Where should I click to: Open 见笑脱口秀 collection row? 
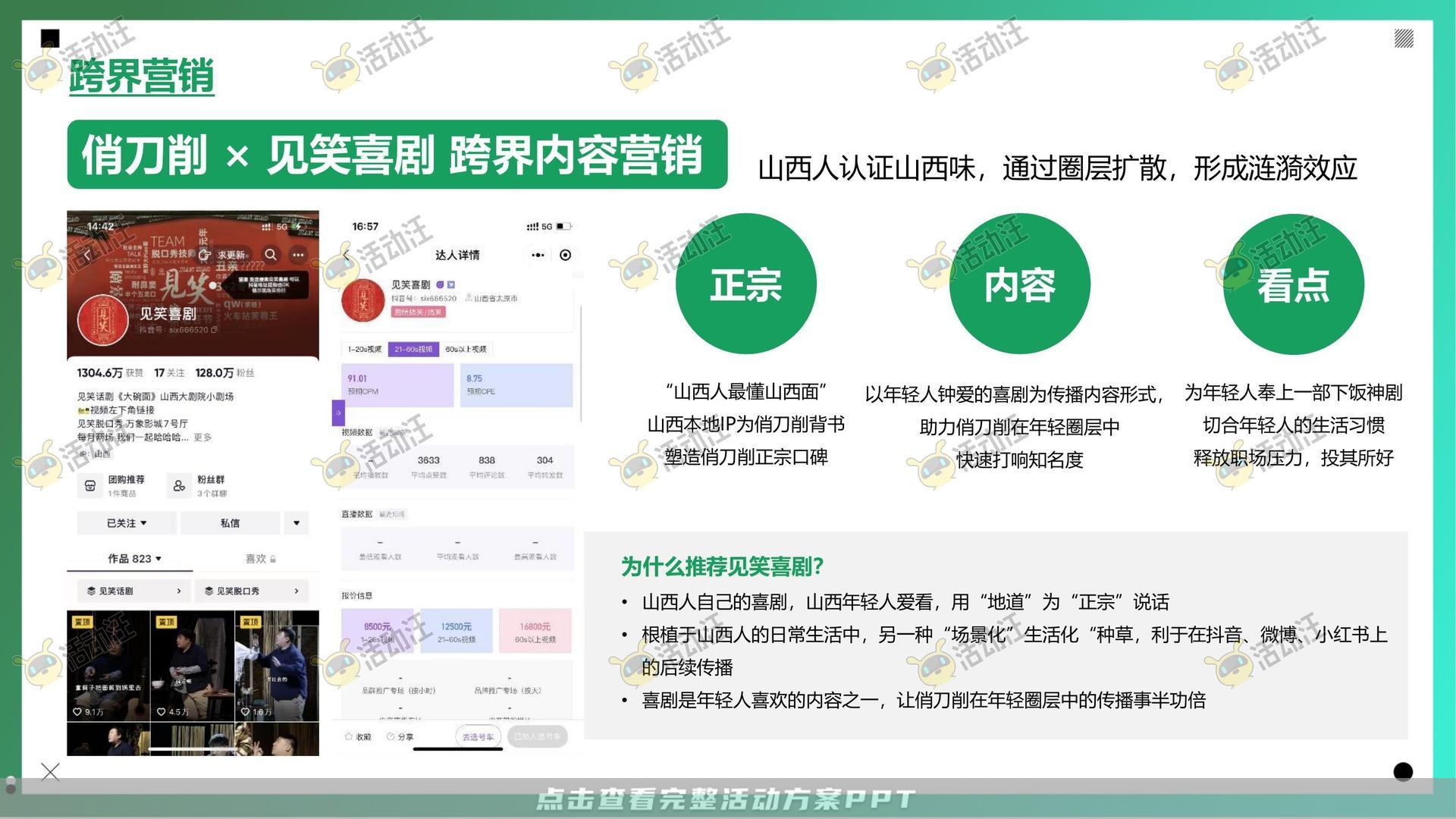pyautogui.click(x=252, y=591)
